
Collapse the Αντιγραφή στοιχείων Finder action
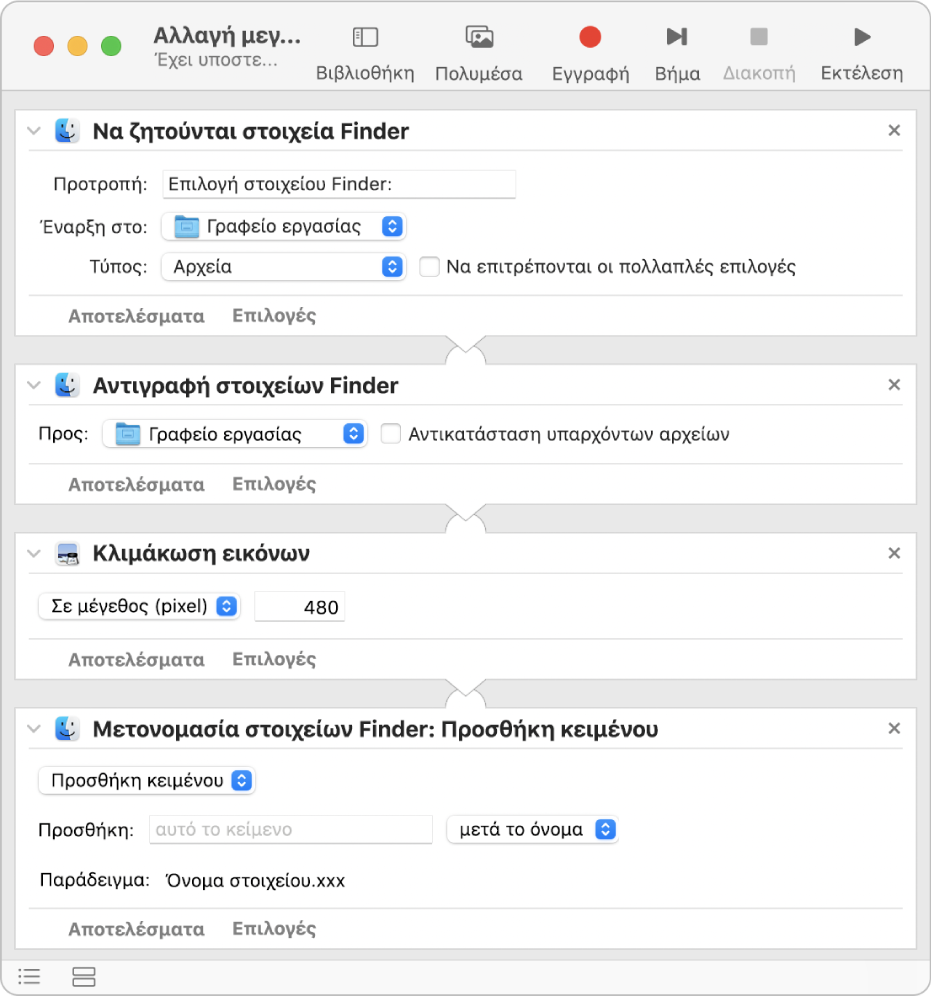(34, 385)
